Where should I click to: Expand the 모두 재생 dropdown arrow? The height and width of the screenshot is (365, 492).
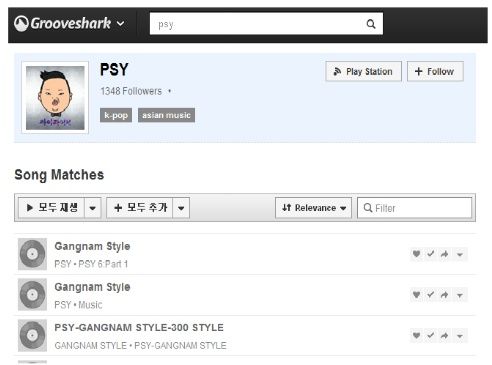tap(93, 208)
